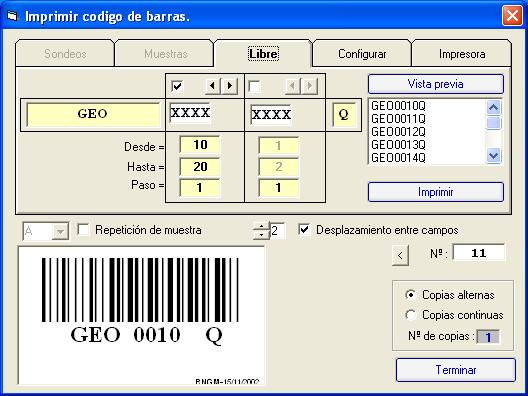Open the Configurar tab
This screenshot has width=528, height=396.
(362, 54)
